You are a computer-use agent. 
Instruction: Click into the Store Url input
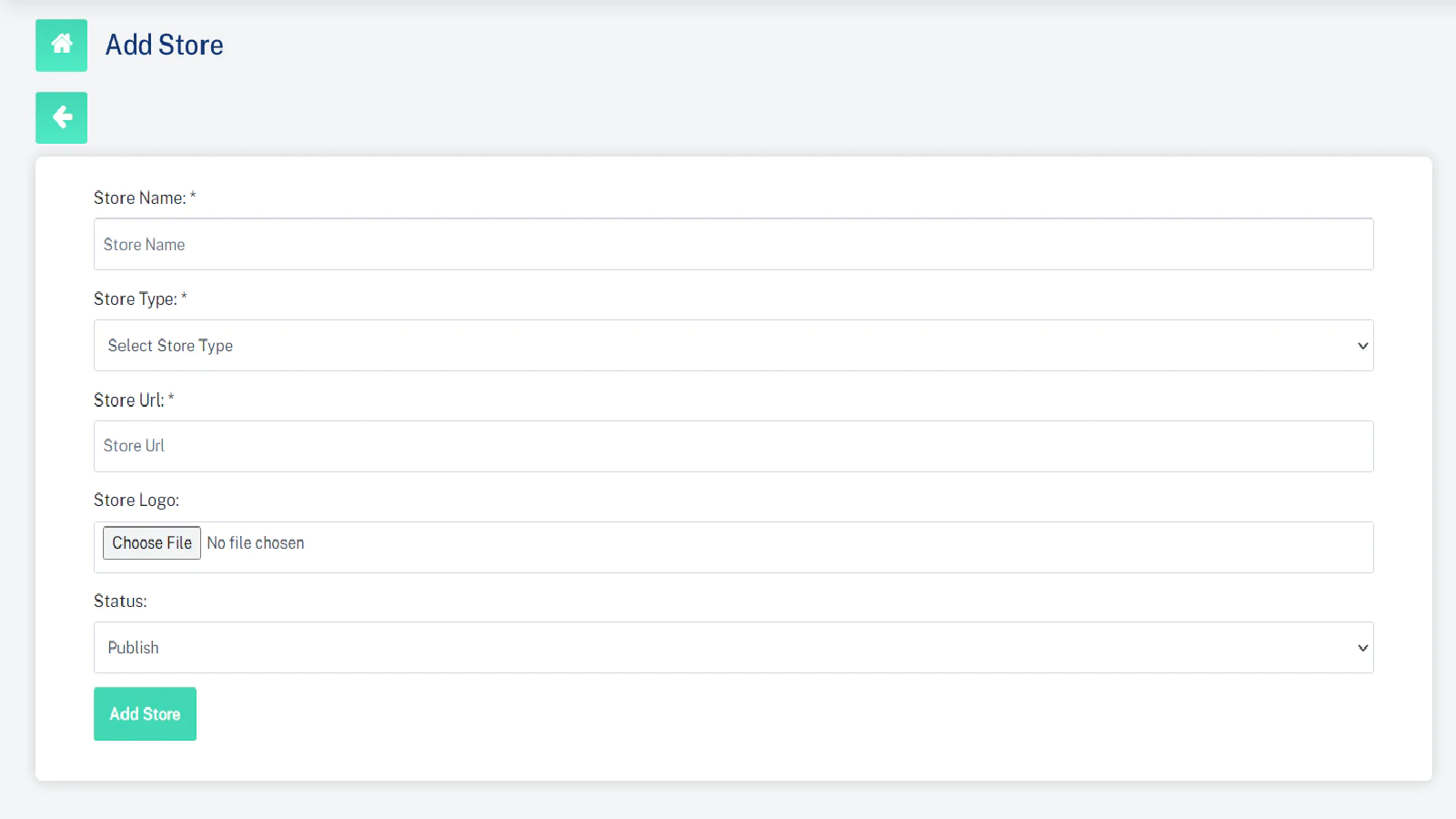point(733,446)
